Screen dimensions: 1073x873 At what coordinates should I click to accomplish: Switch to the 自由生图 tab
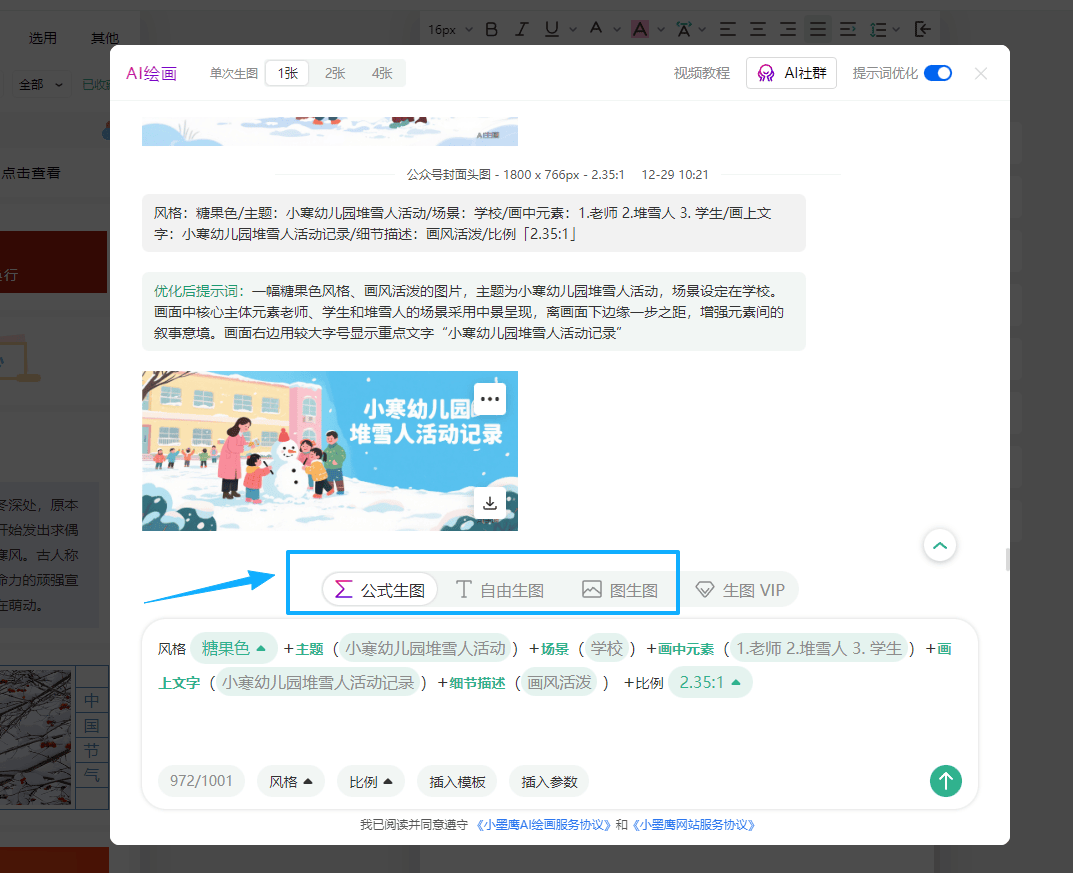(500, 590)
